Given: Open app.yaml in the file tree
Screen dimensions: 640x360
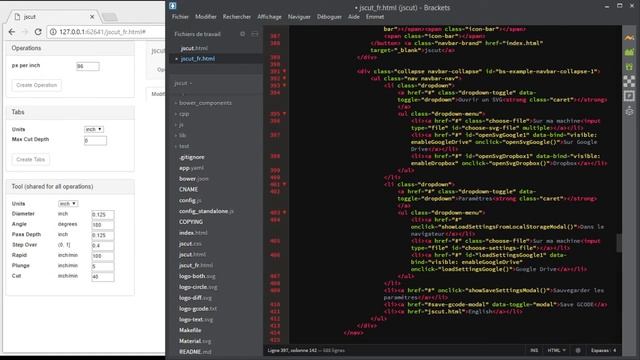Looking at the screenshot, I should coord(191,168).
